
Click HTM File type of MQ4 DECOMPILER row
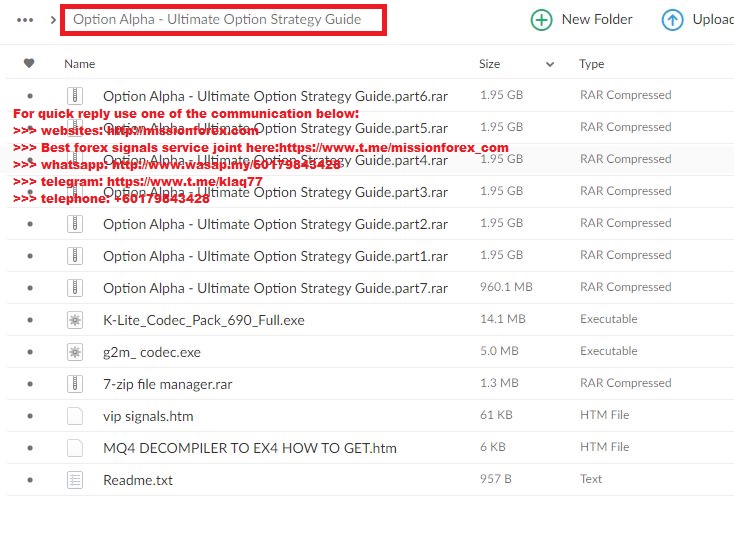(x=604, y=447)
